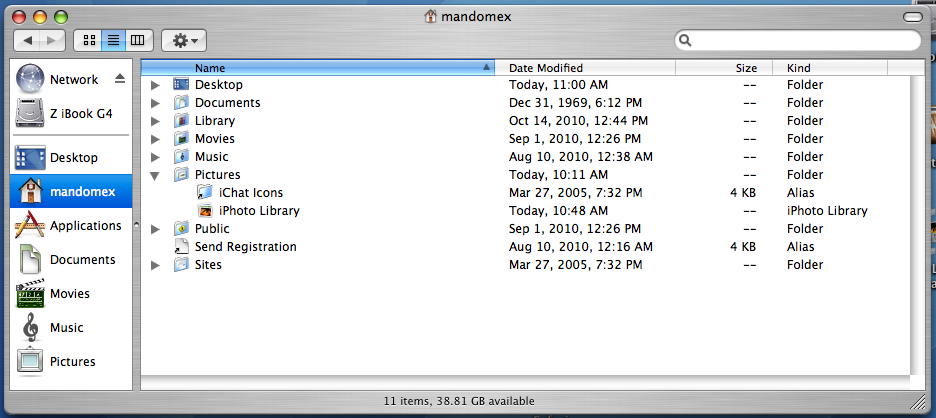Click the 4 KB size of iChat Icons

pos(743,193)
